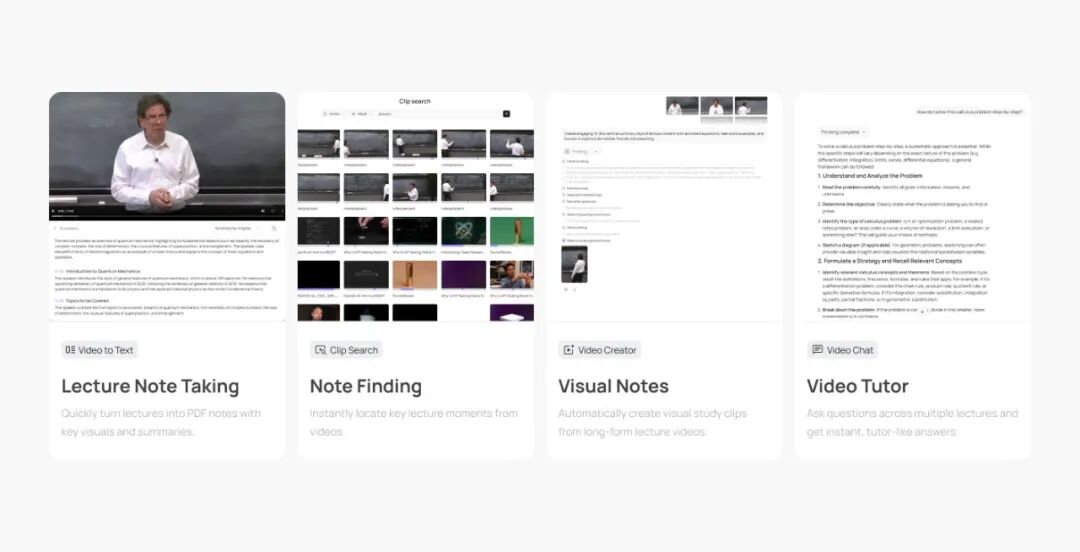The width and height of the screenshot is (1080, 552).
Task: Expand the Thinking complete dropdown
Action: click(x=843, y=132)
